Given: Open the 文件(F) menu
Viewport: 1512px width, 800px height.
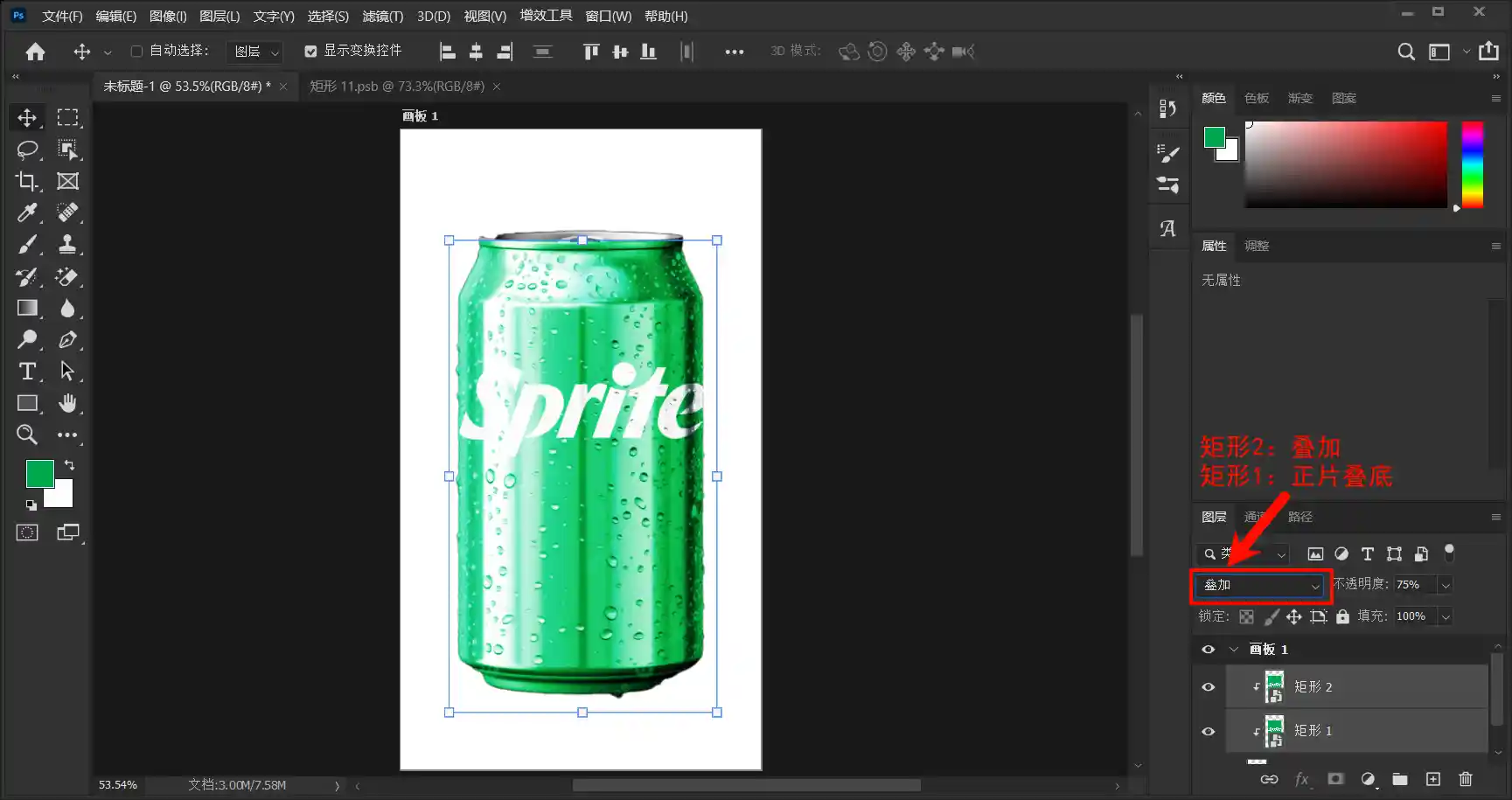Looking at the screenshot, I should [62, 16].
